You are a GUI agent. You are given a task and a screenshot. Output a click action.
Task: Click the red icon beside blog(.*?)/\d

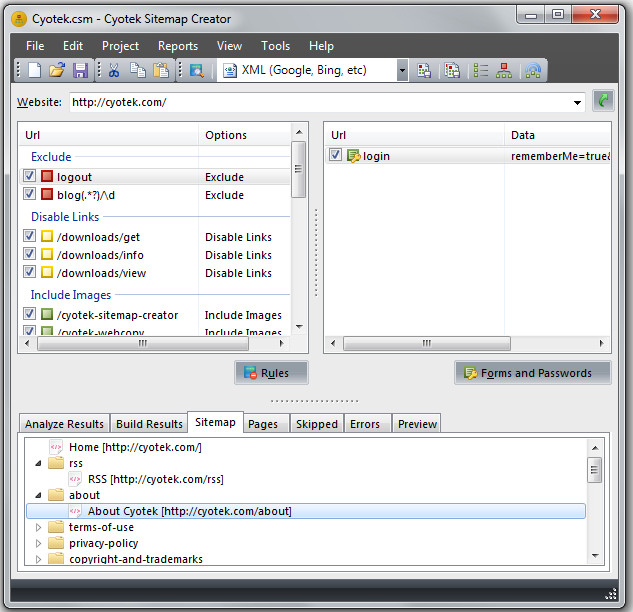click(47, 194)
